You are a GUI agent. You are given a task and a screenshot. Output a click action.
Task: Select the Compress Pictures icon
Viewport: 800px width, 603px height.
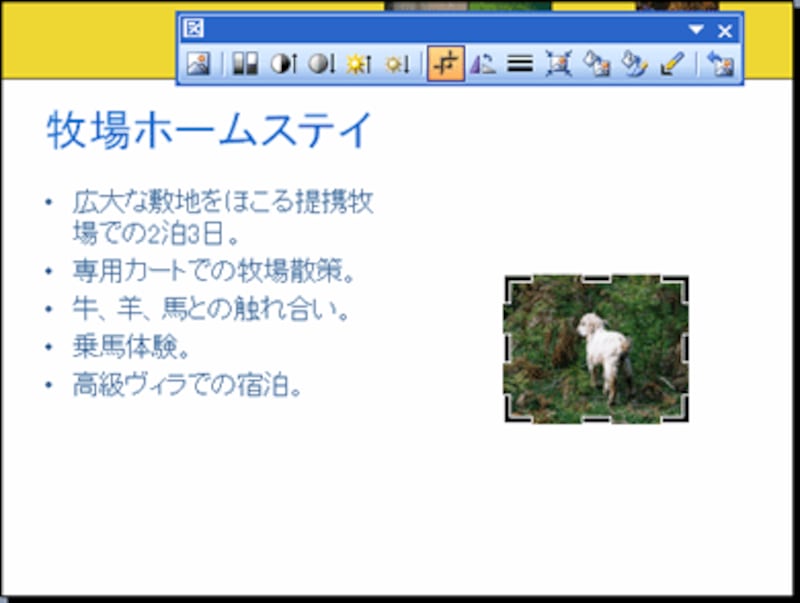coord(560,63)
